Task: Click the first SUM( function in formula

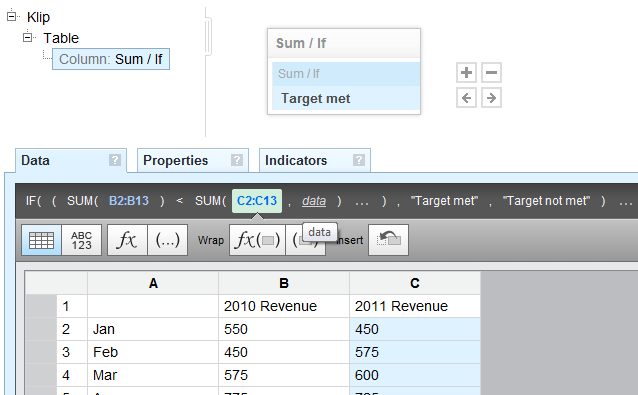Action: click(x=82, y=201)
